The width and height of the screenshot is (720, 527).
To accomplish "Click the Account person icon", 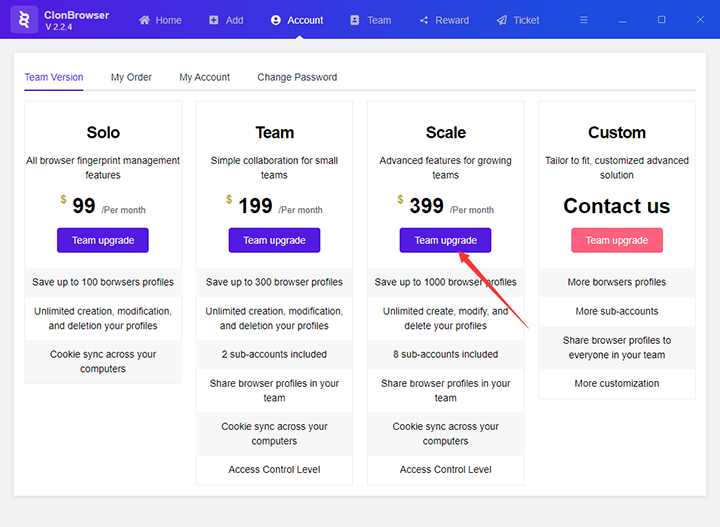I will (276, 20).
